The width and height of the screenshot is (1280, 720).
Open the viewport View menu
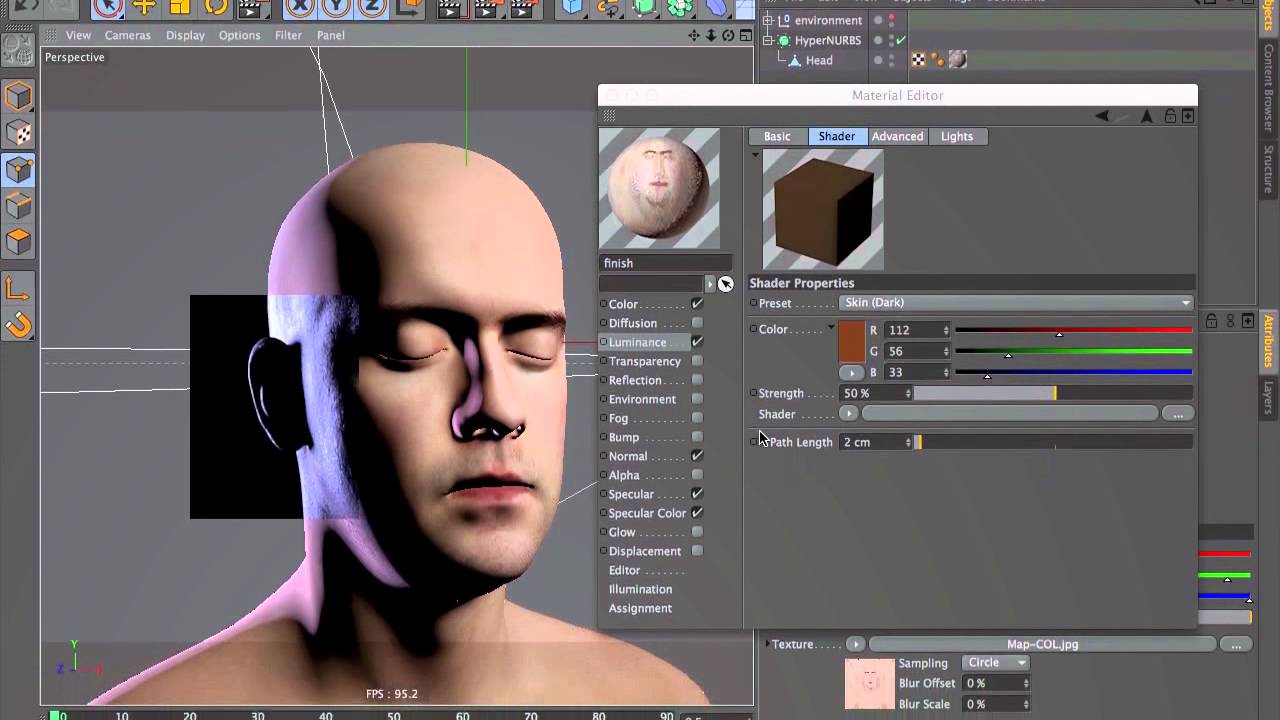(x=78, y=35)
